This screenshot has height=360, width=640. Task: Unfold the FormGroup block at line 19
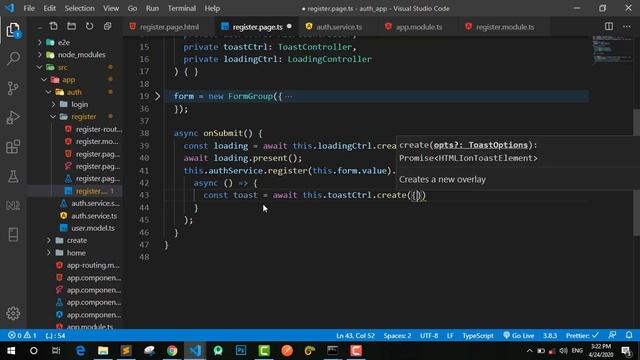158,96
